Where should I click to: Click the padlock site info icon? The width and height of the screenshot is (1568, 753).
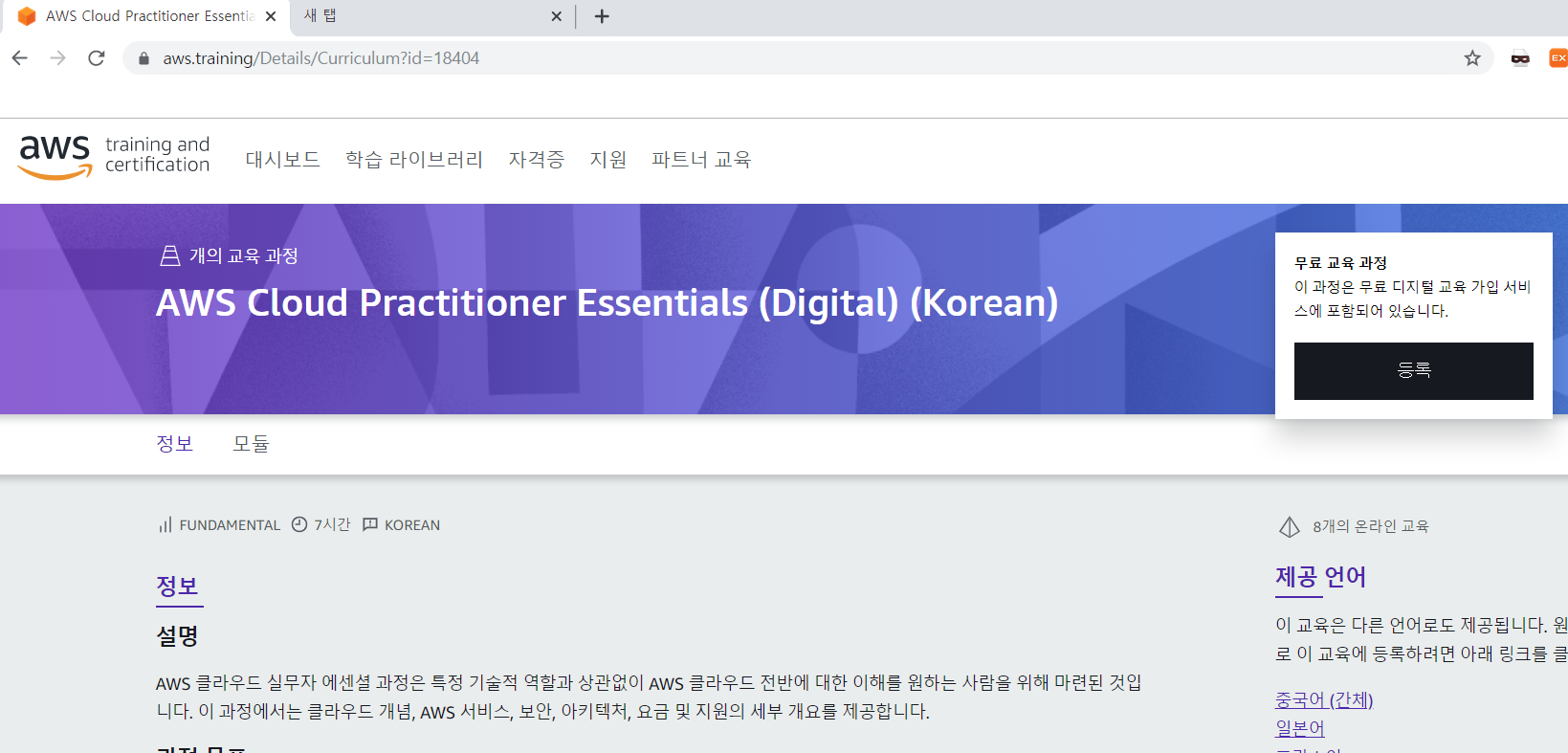(144, 58)
